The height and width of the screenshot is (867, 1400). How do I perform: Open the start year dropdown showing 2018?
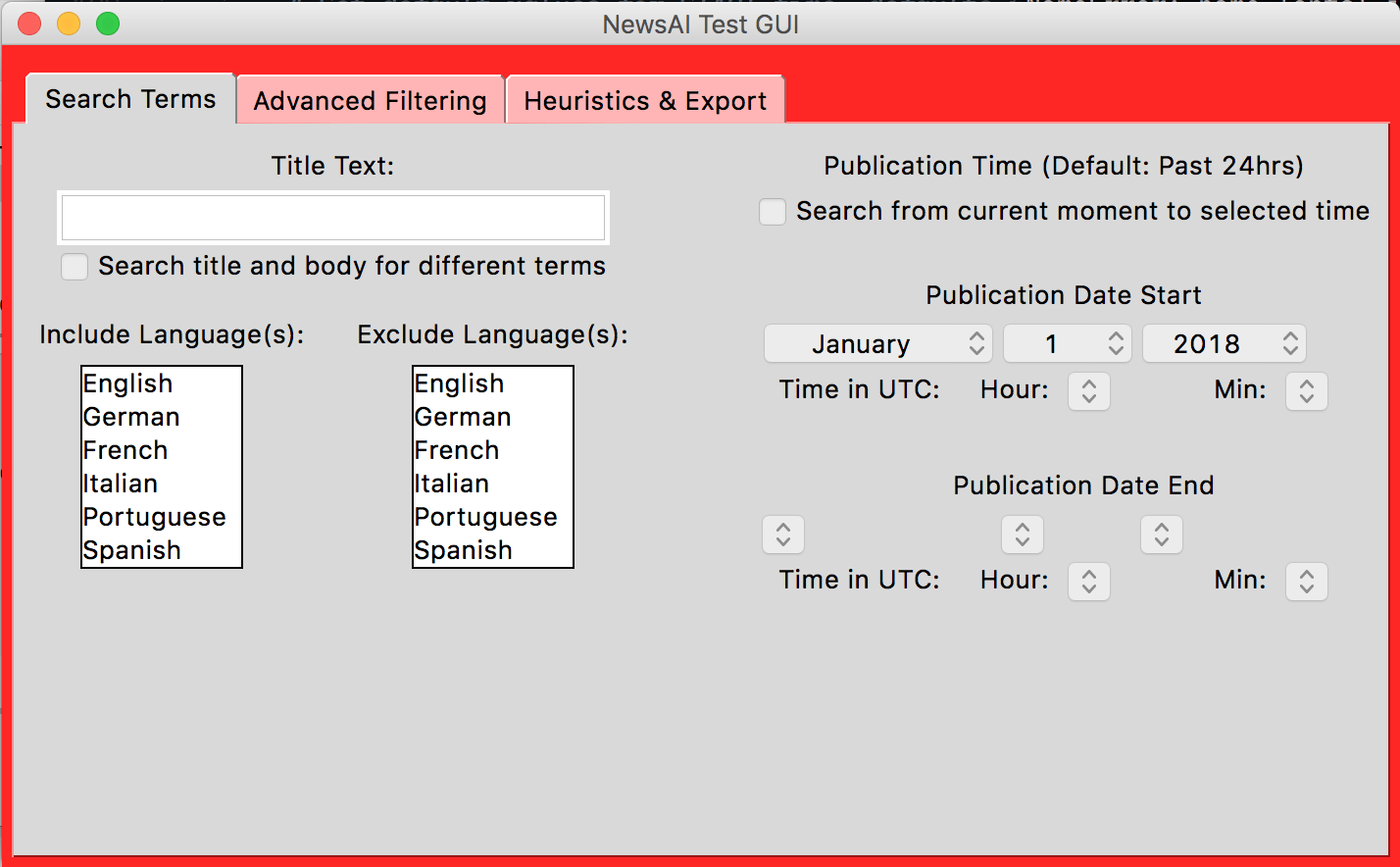coord(1224,343)
